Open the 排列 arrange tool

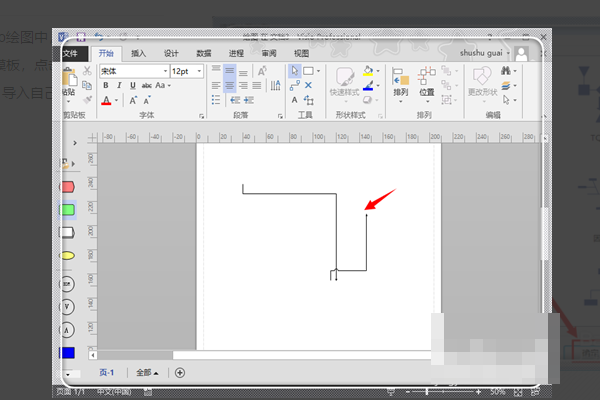[x=399, y=83]
